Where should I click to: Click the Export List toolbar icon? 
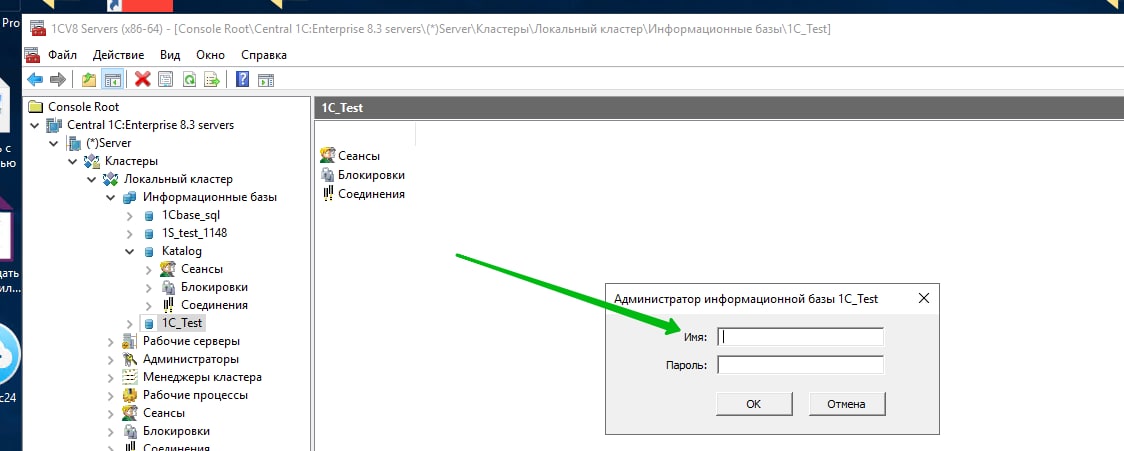[212, 79]
